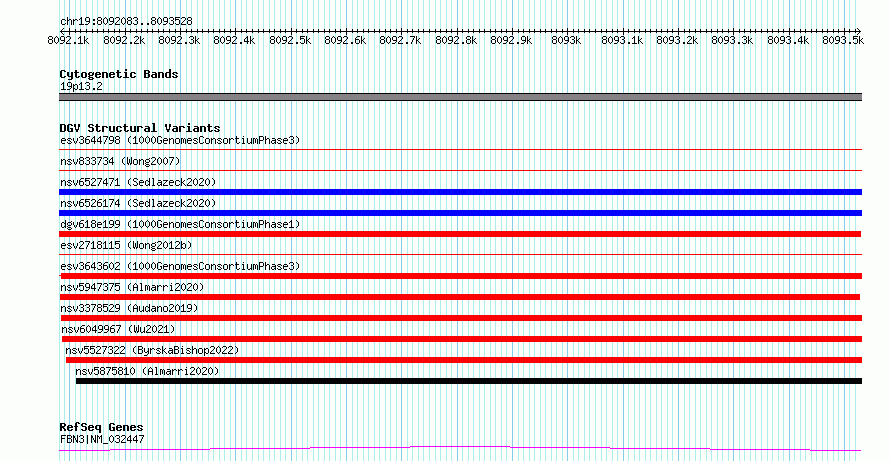This screenshot has width=890, height=461.
Task: Click ruler tick label 8092.1k
Action: click(68, 40)
